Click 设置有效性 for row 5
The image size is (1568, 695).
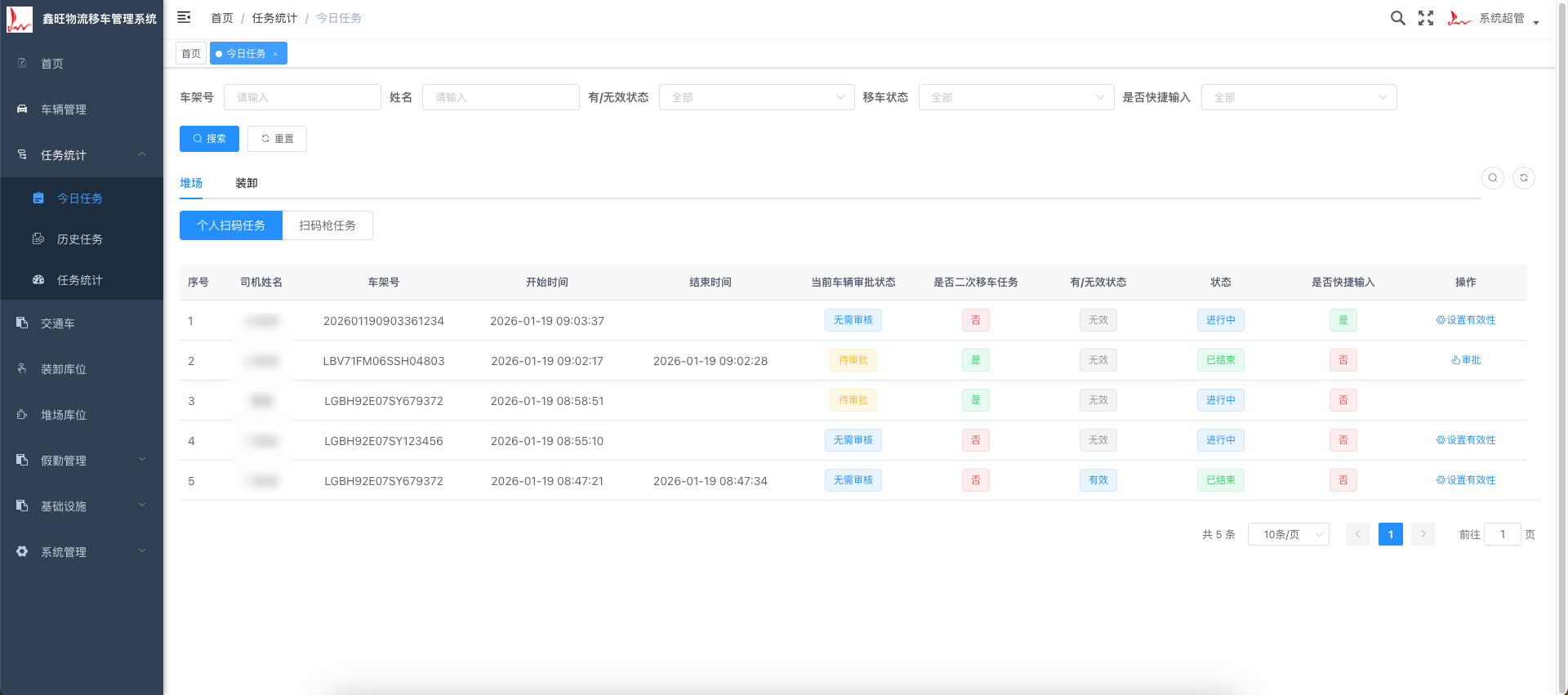click(x=1466, y=480)
